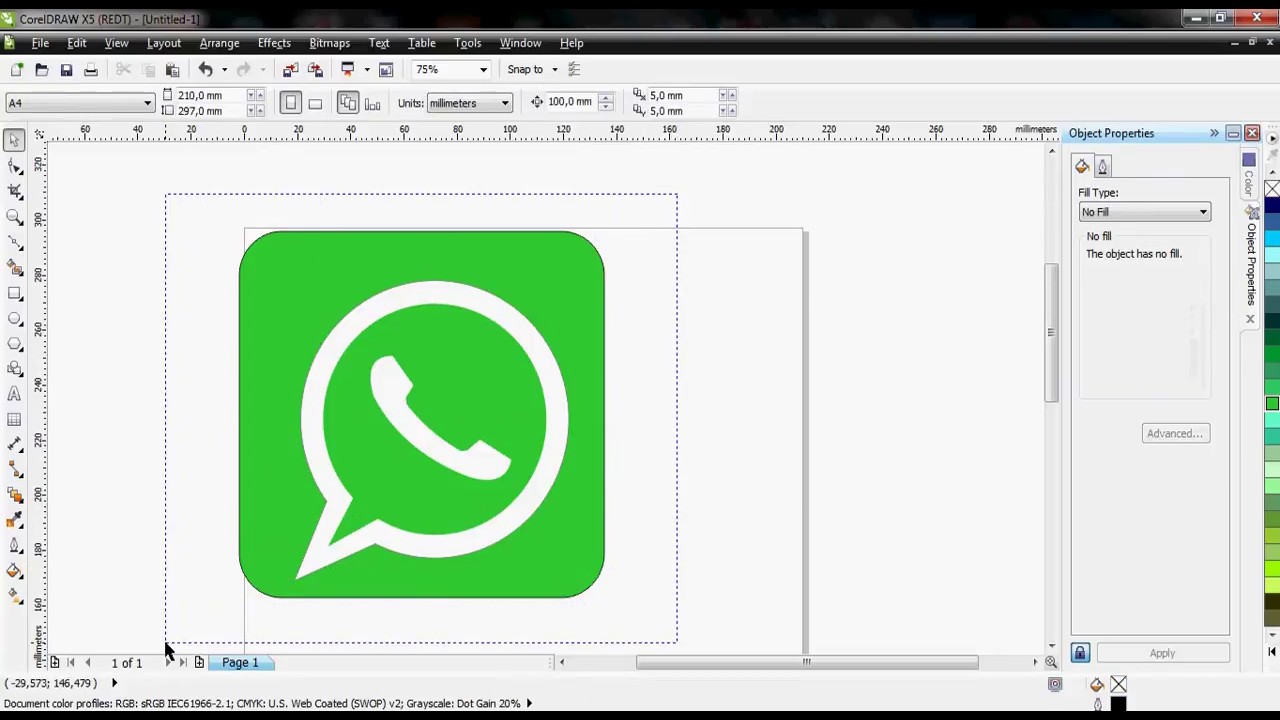Toggle Current Page layout button
This screenshot has width=1280, height=720.
[x=372, y=103]
